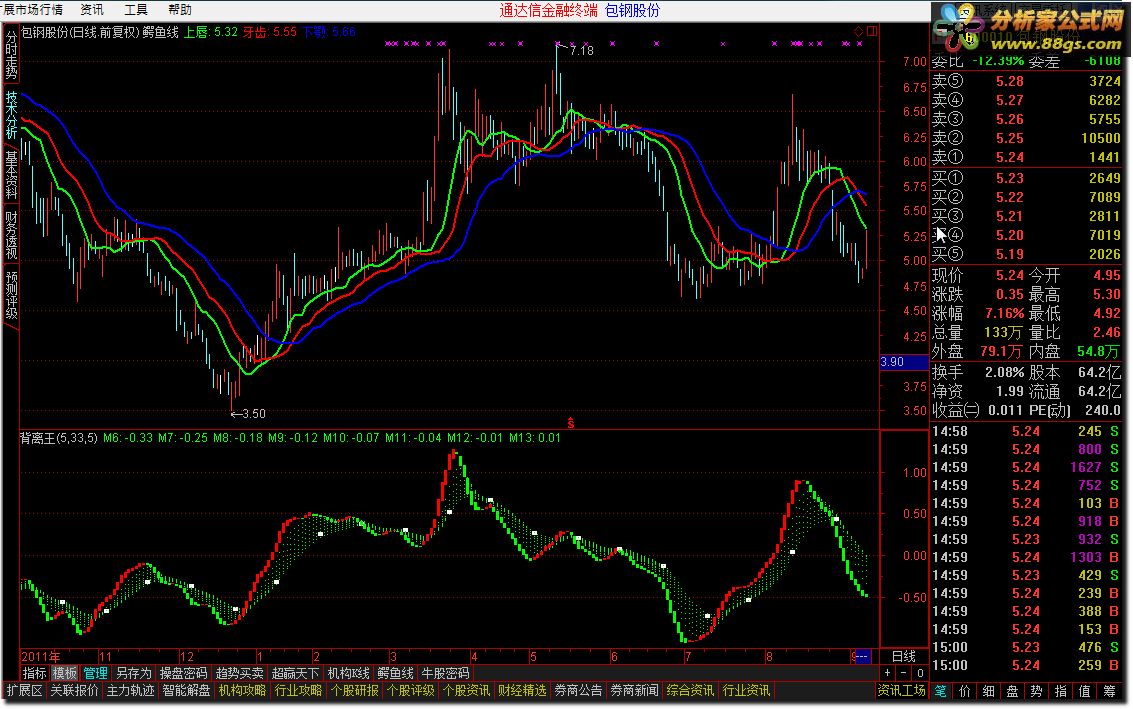Open the 资讯 menu

(x=92, y=9)
